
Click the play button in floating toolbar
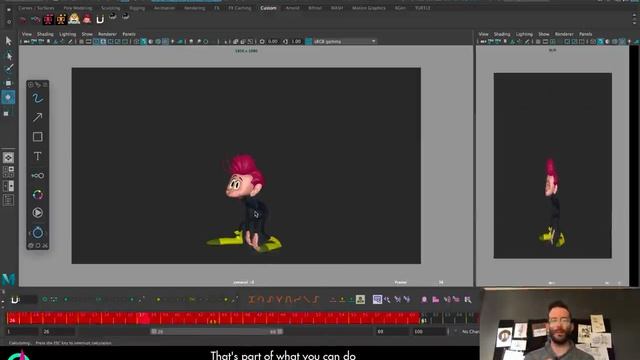click(x=38, y=213)
